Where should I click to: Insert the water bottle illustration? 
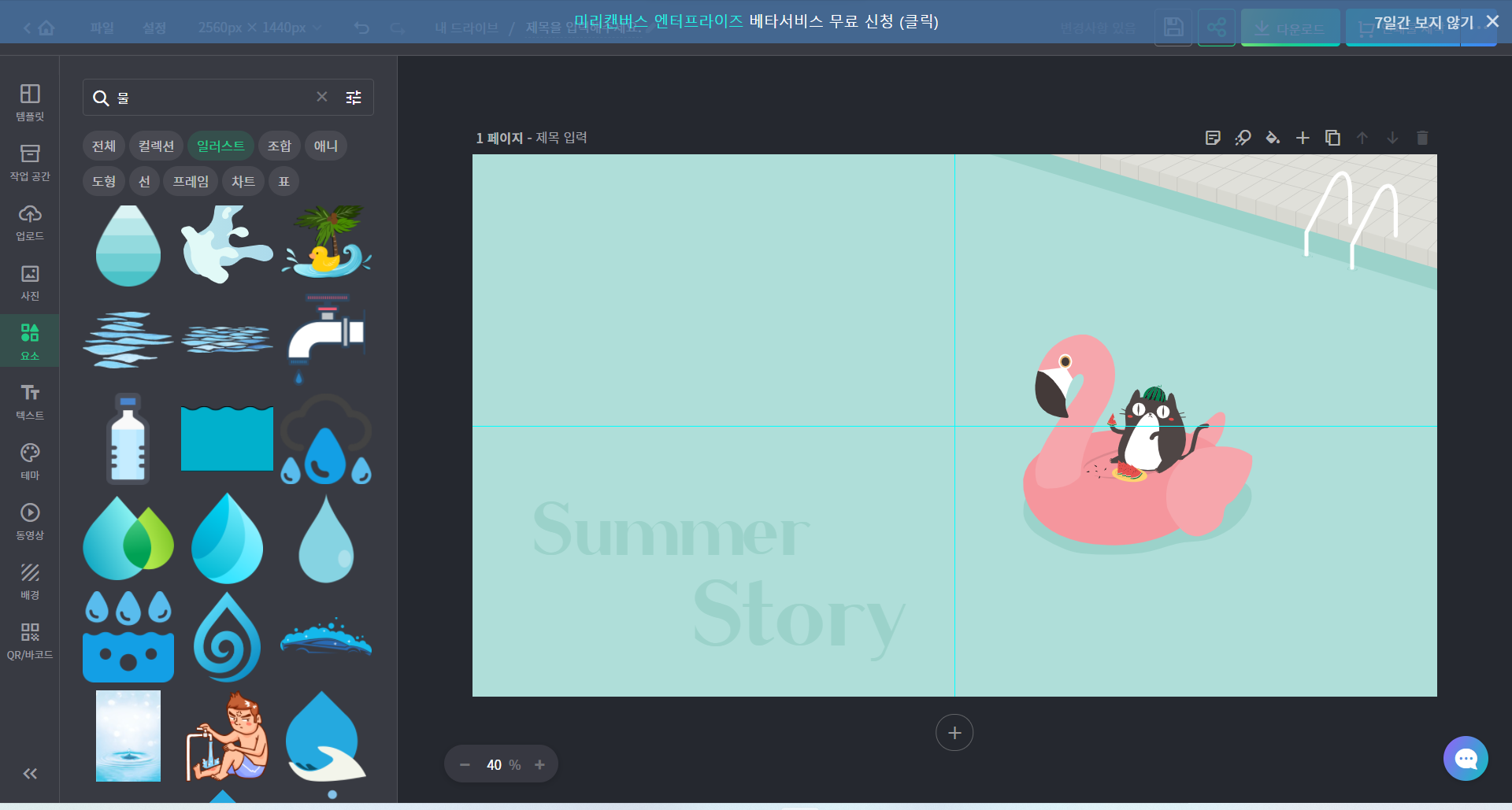click(x=128, y=438)
